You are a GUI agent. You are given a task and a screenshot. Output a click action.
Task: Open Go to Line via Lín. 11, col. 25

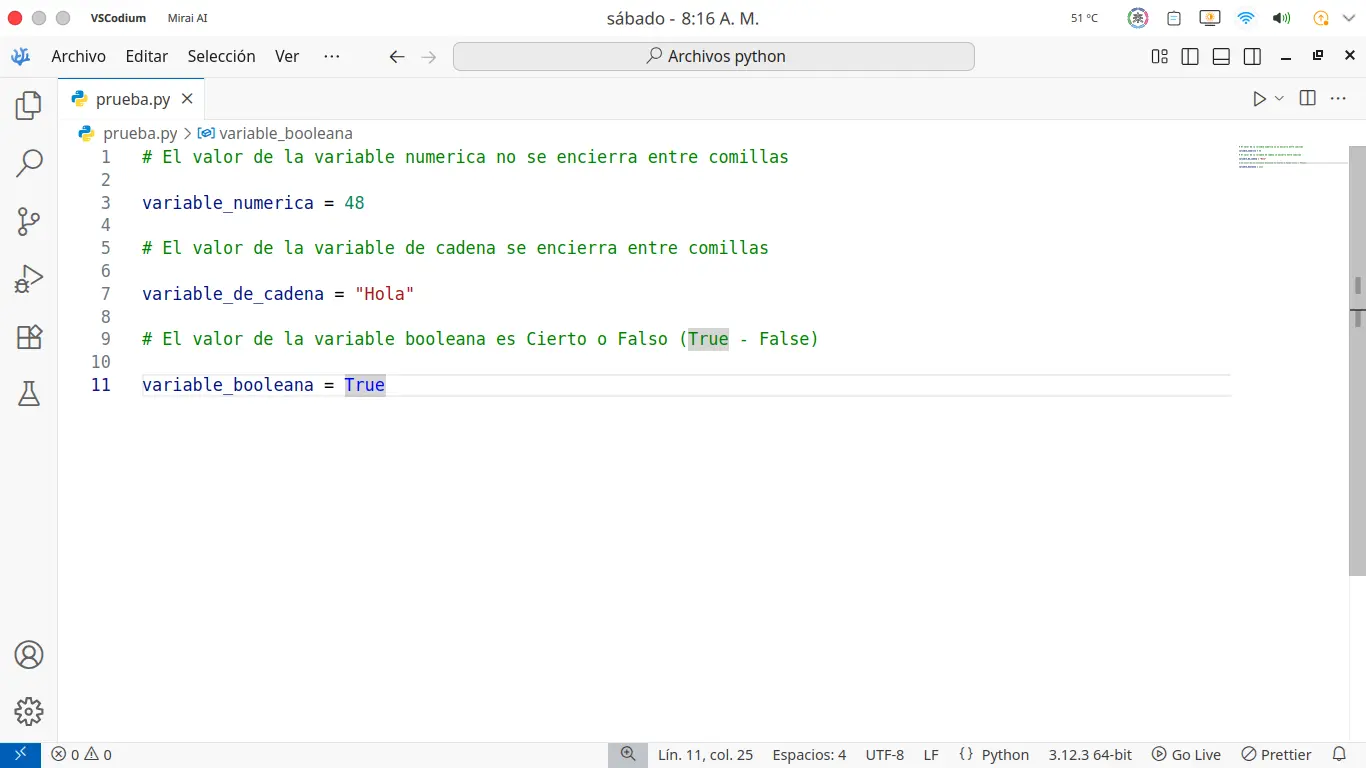tap(705, 755)
